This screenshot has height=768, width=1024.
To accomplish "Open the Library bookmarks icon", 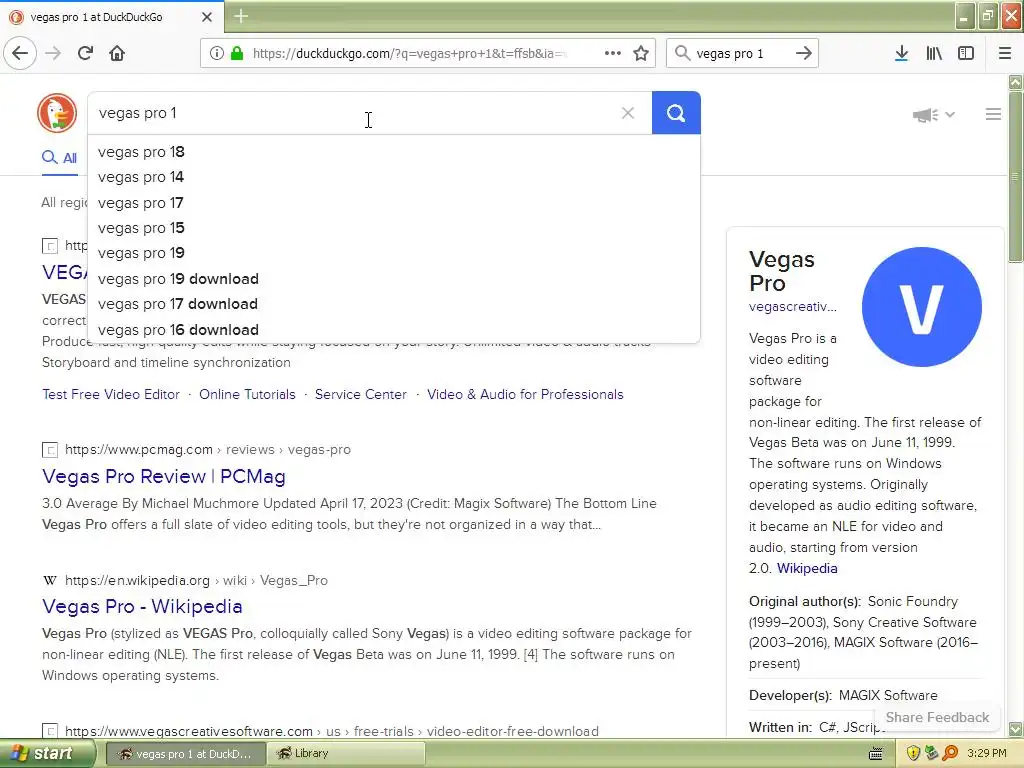I will [x=934, y=53].
